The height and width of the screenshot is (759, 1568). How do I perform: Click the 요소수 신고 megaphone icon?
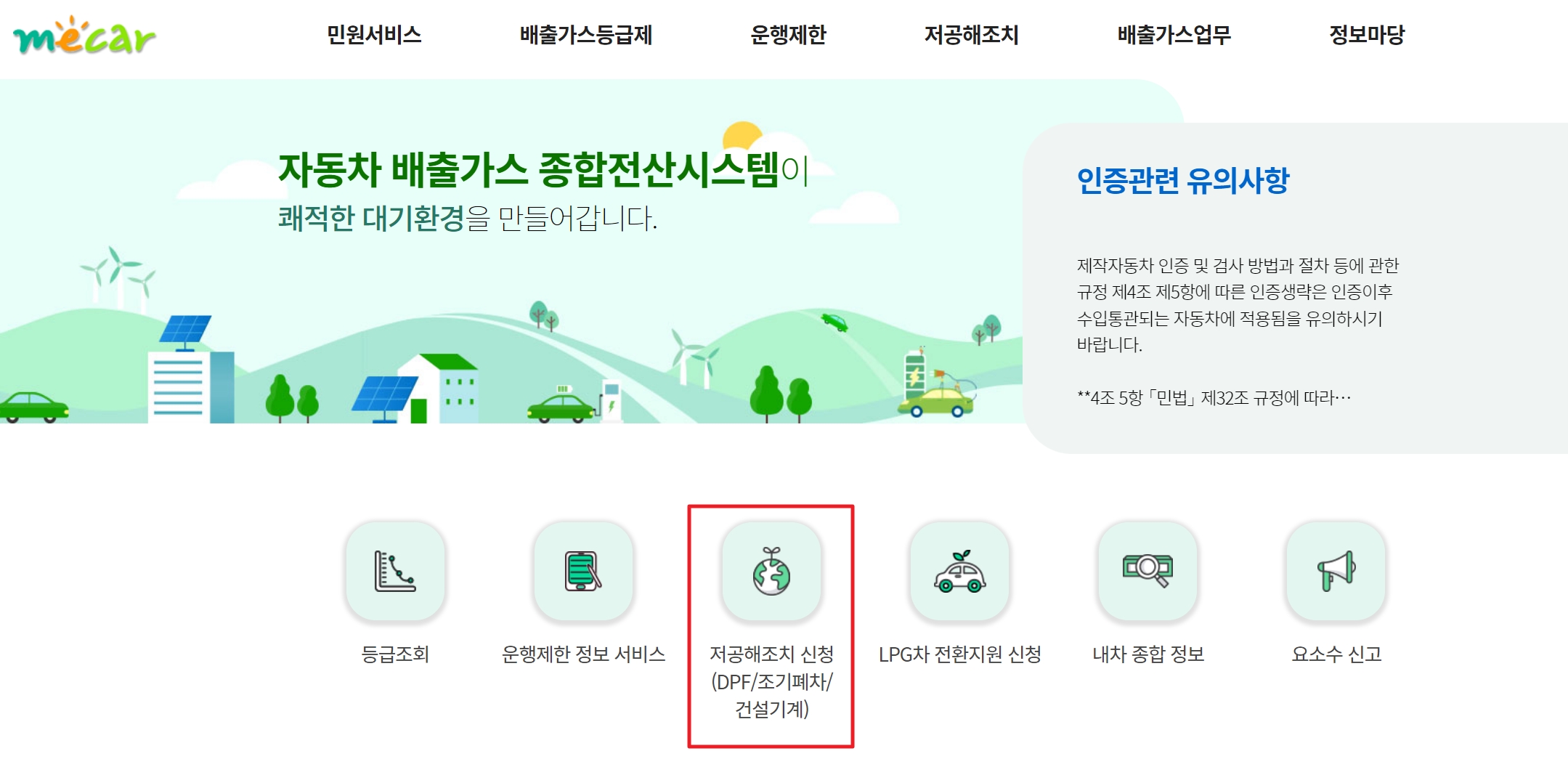tap(1336, 571)
